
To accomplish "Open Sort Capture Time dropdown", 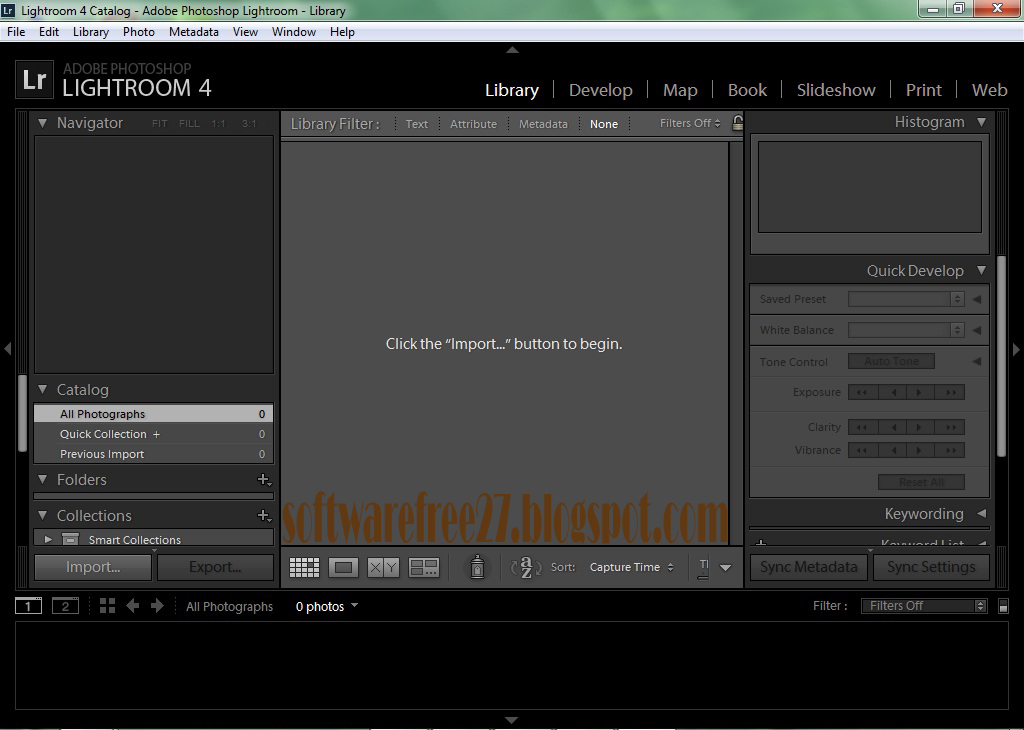I will click(x=632, y=567).
